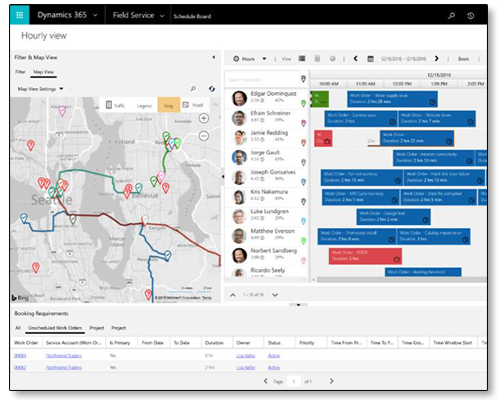Sort by the Priority column header
The image size is (500, 400).
pyautogui.click(x=307, y=343)
